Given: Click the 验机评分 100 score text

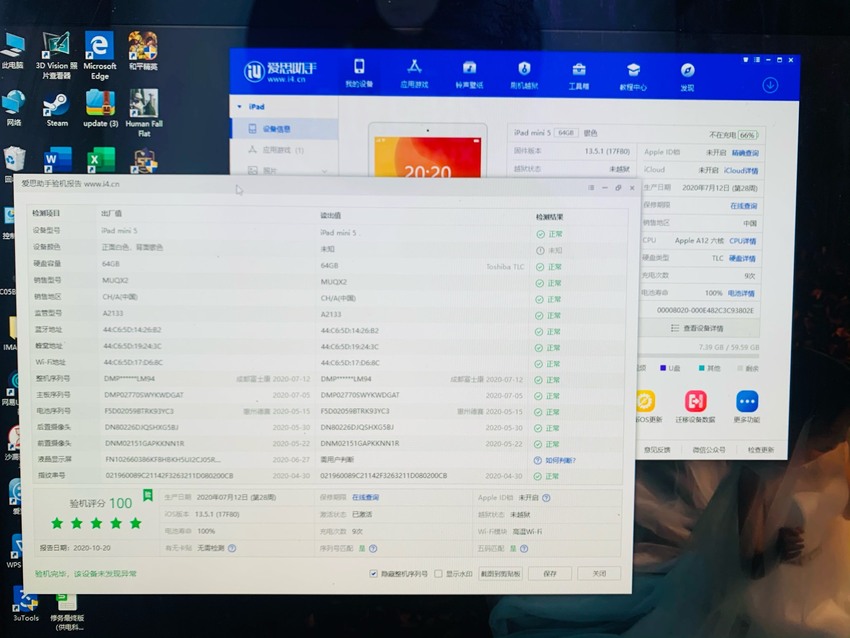Looking at the screenshot, I should [x=101, y=504].
